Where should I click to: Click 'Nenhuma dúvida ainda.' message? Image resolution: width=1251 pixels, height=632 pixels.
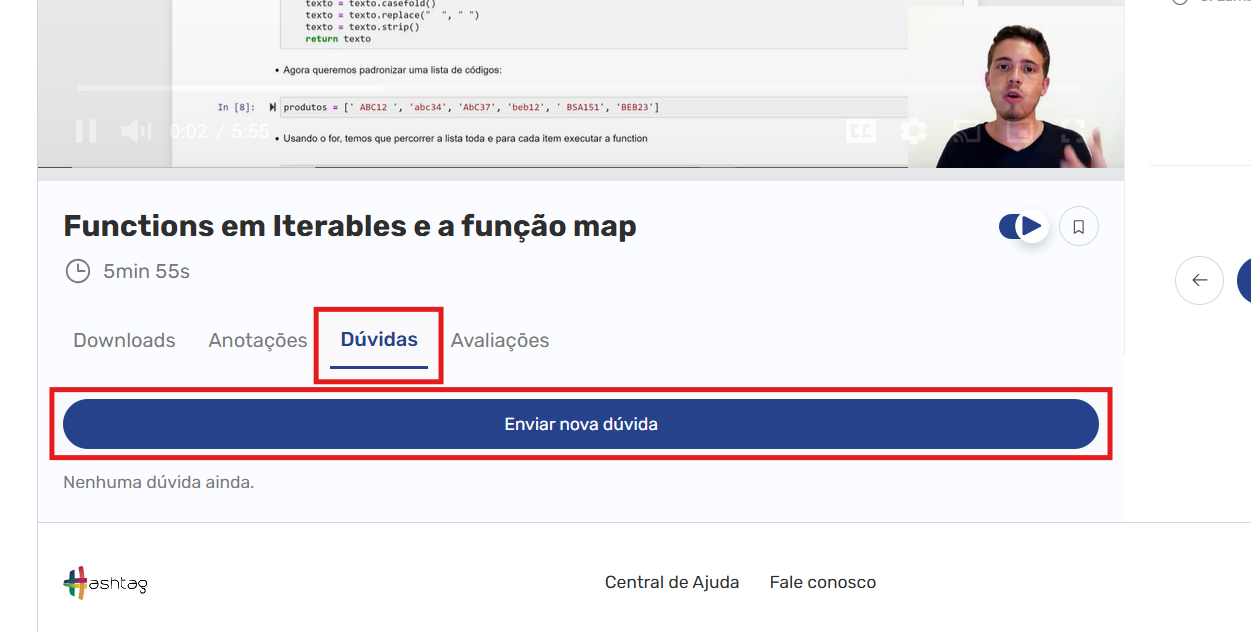[x=159, y=482]
